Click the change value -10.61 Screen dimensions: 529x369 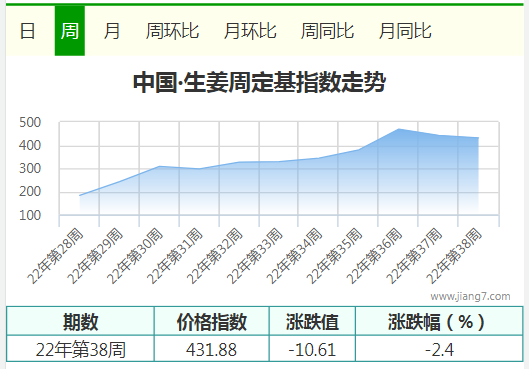pyautogui.click(x=312, y=349)
